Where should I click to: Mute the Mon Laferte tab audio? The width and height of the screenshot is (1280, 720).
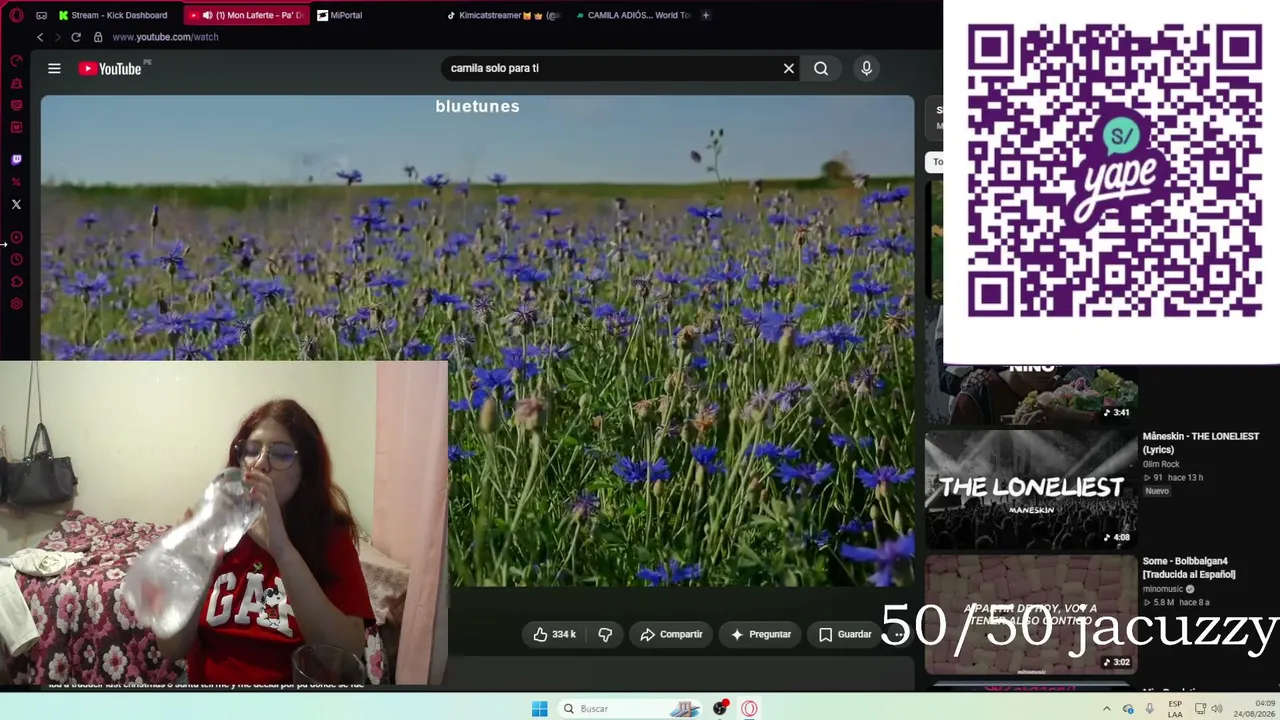[207, 15]
